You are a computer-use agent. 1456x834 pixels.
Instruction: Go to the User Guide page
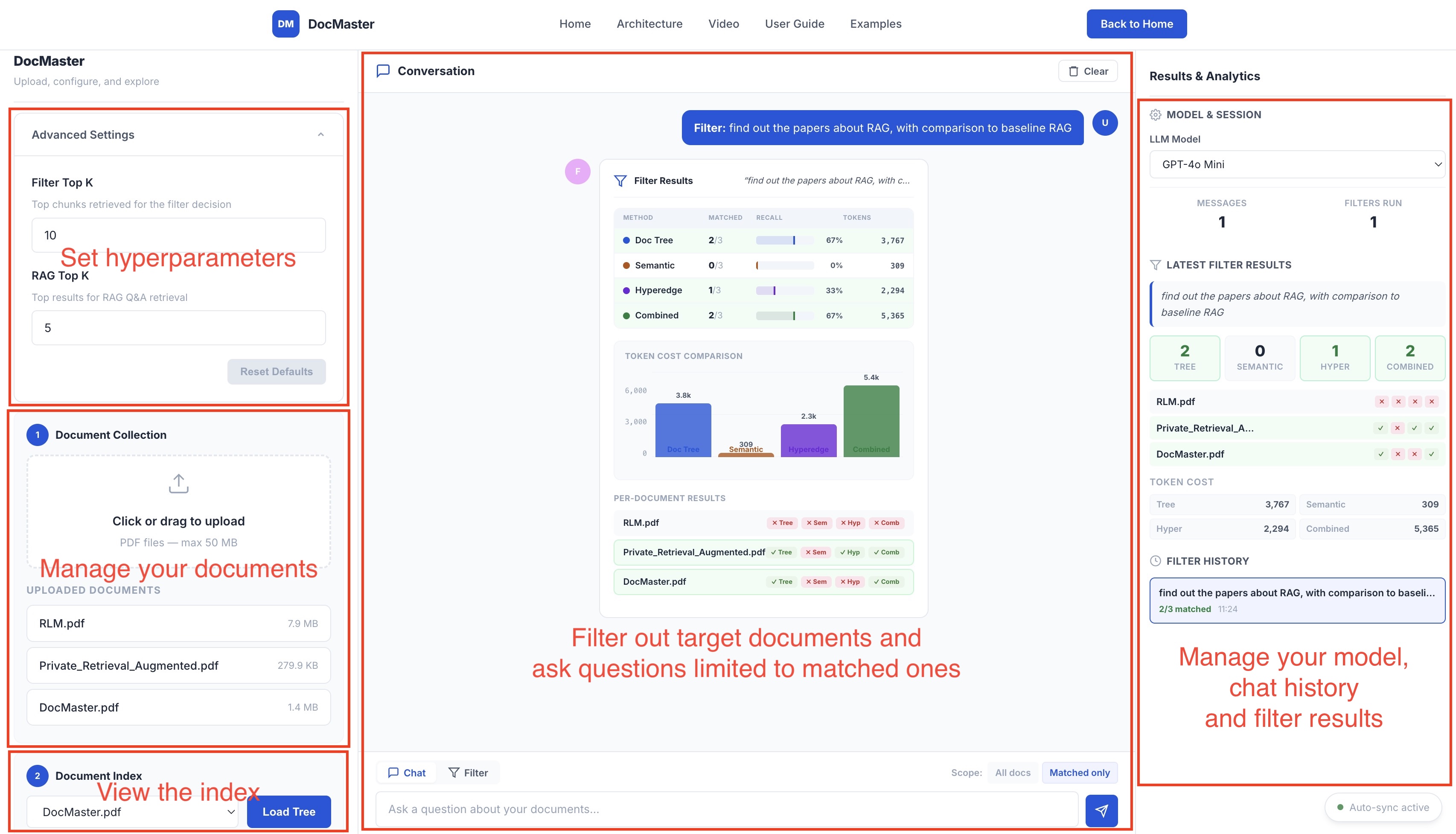[794, 24]
